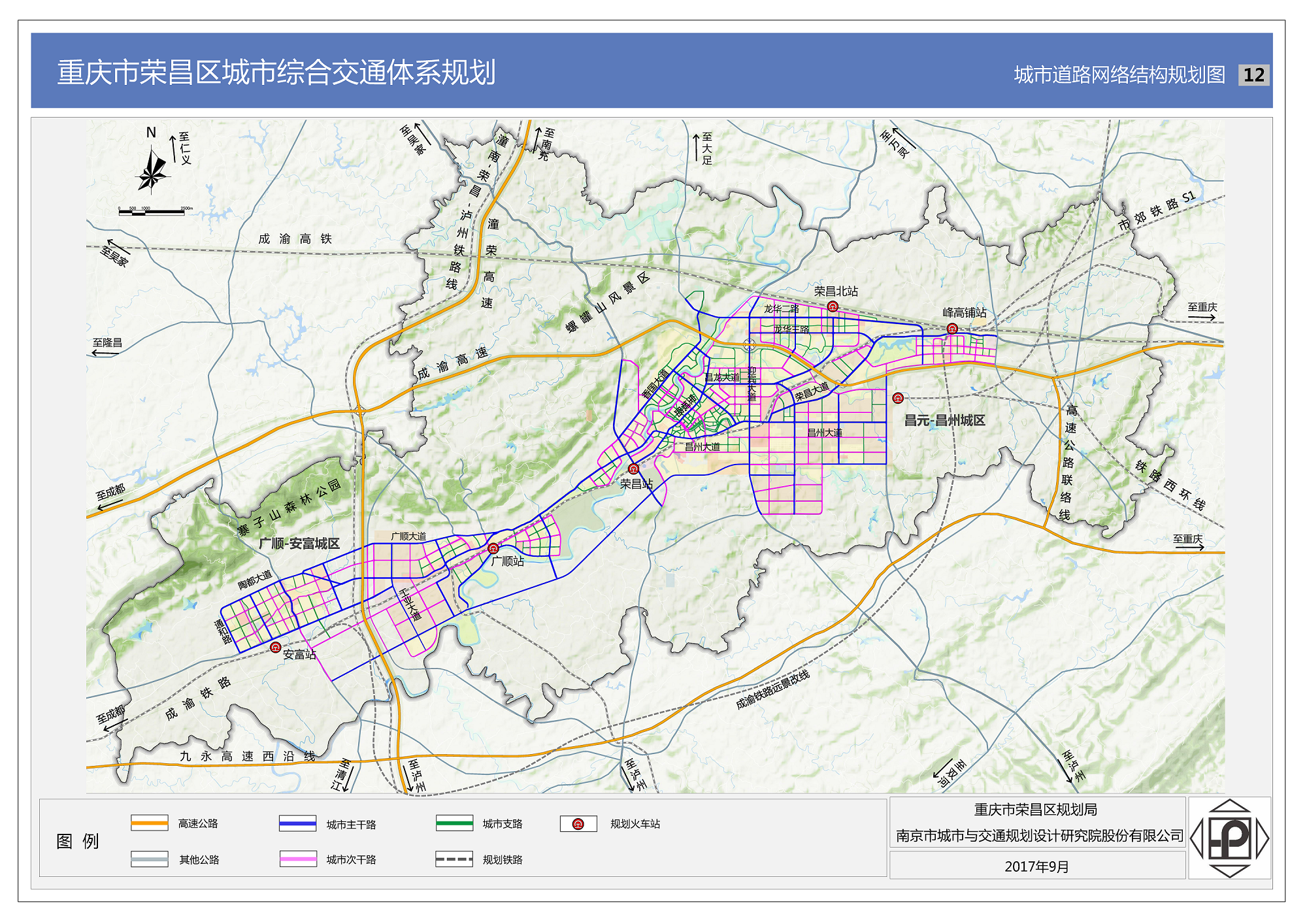Click the orange 高速公路 legend swatch
This screenshot has height=924, width=1307.
(x=149, y=823)
